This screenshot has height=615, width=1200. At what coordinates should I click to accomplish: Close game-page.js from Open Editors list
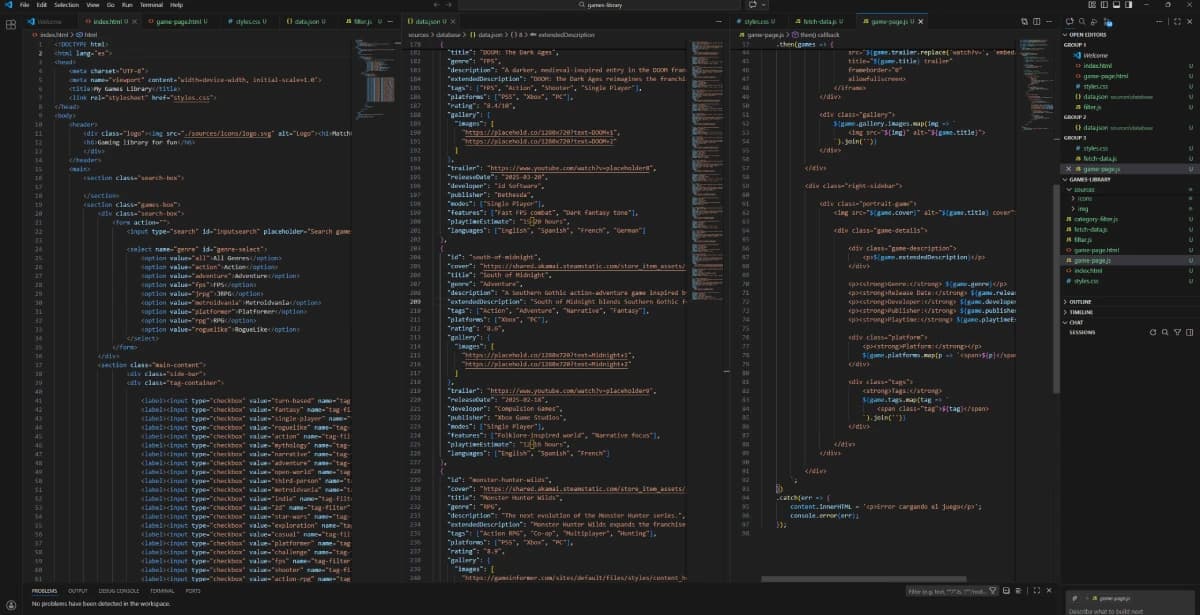(1070, 169)
